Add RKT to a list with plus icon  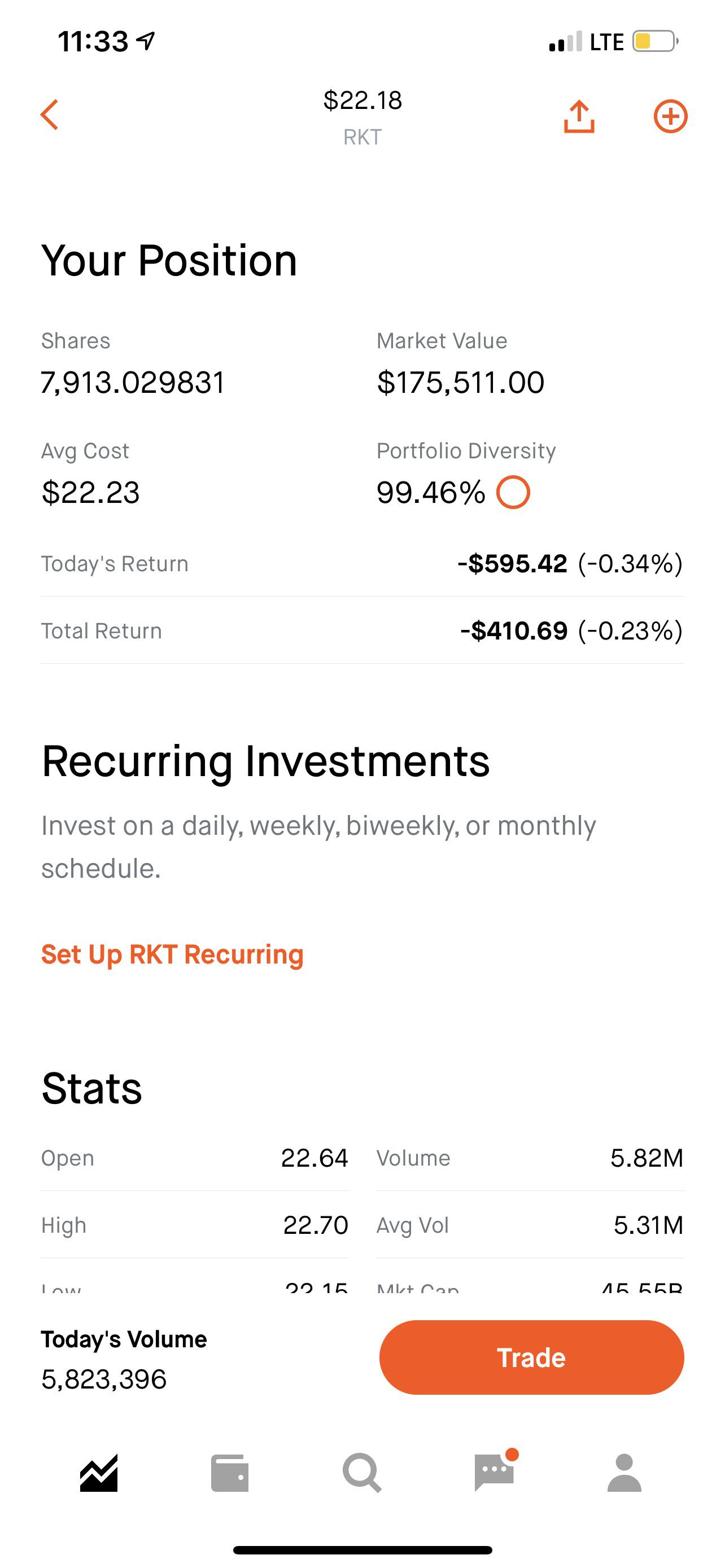(x=670, y=116)
